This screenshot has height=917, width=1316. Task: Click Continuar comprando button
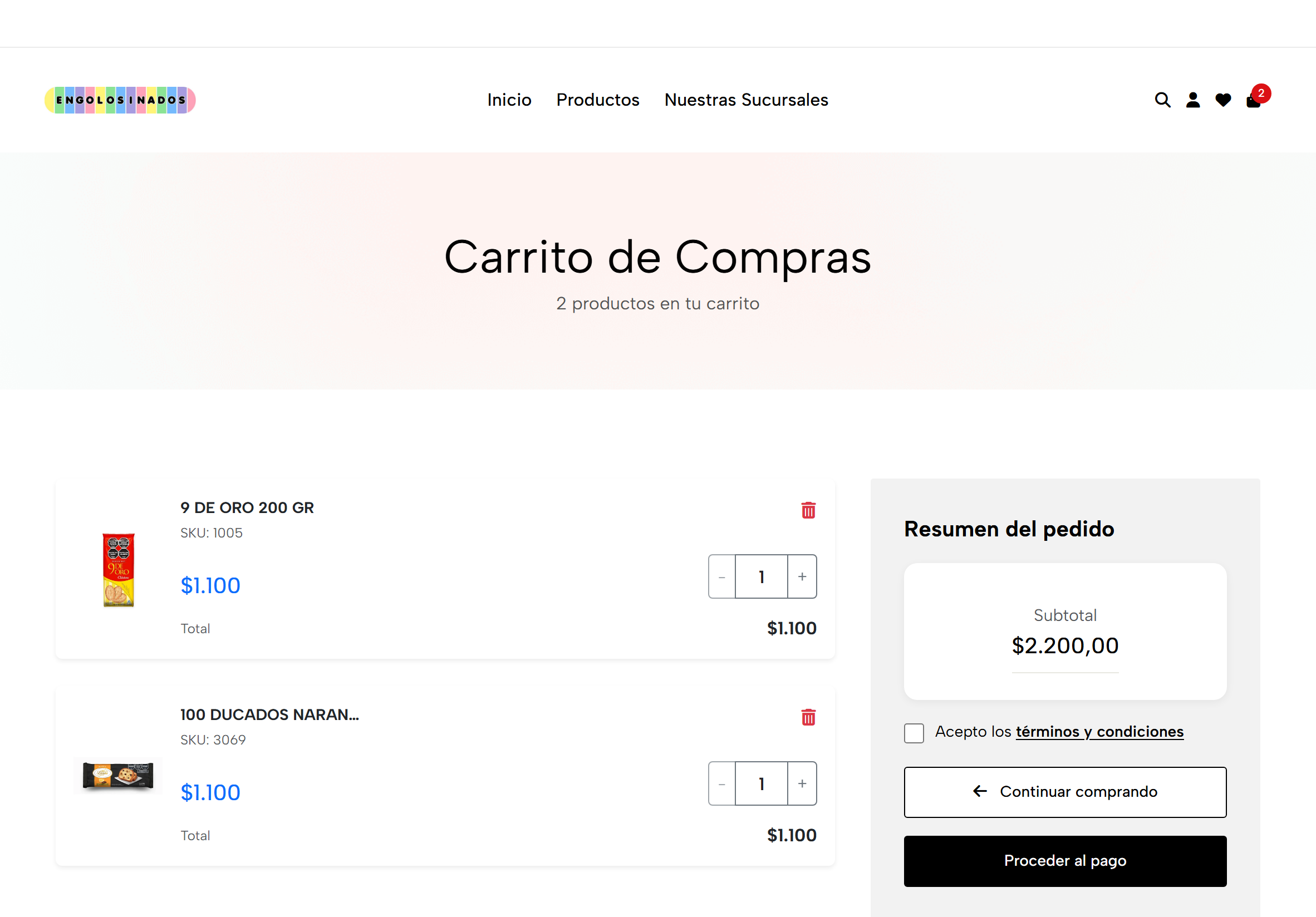[1065, 792]
